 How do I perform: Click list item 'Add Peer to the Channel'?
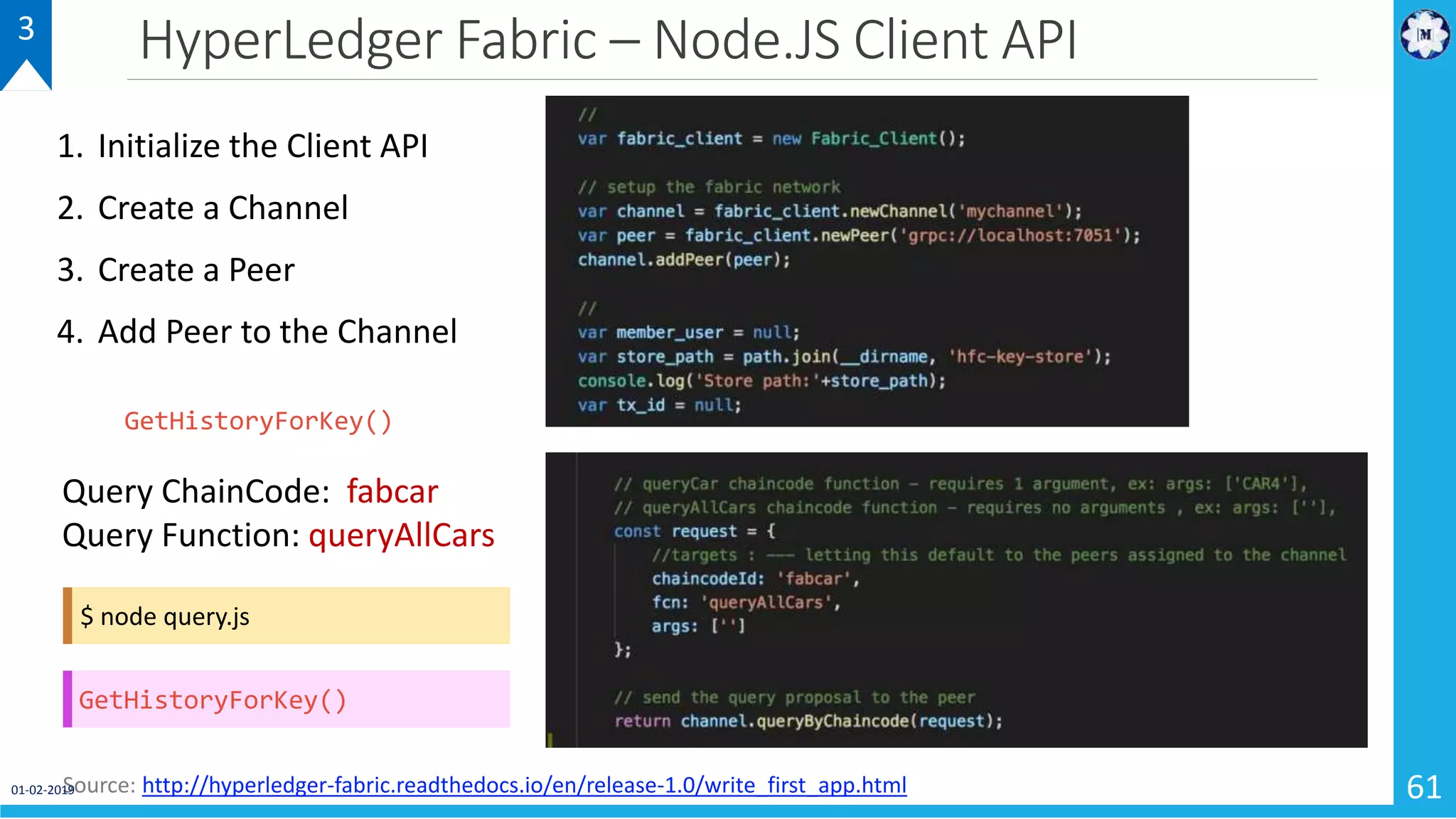click(277, 331)
